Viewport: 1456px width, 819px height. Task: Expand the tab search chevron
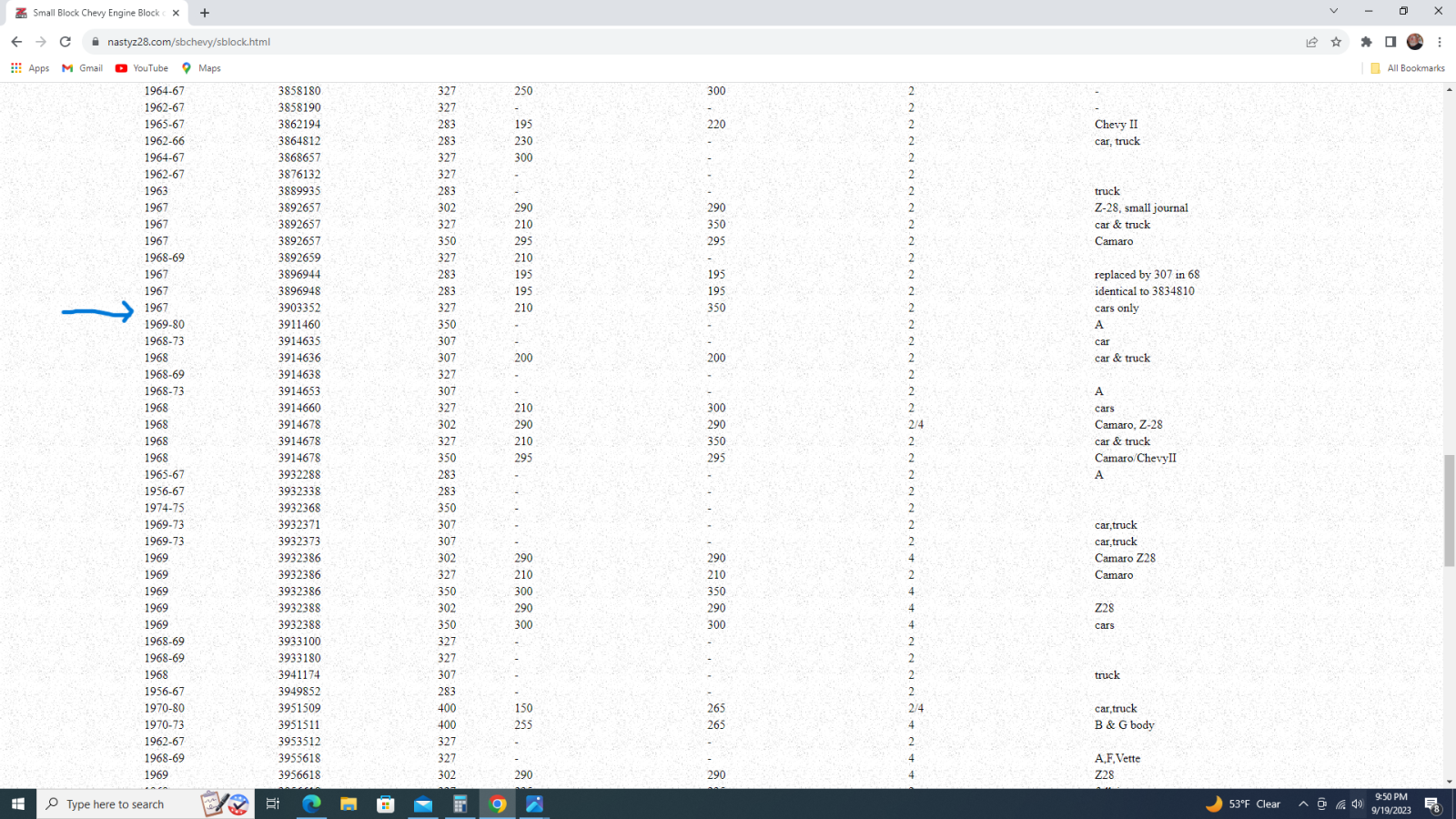point(1334,11)
